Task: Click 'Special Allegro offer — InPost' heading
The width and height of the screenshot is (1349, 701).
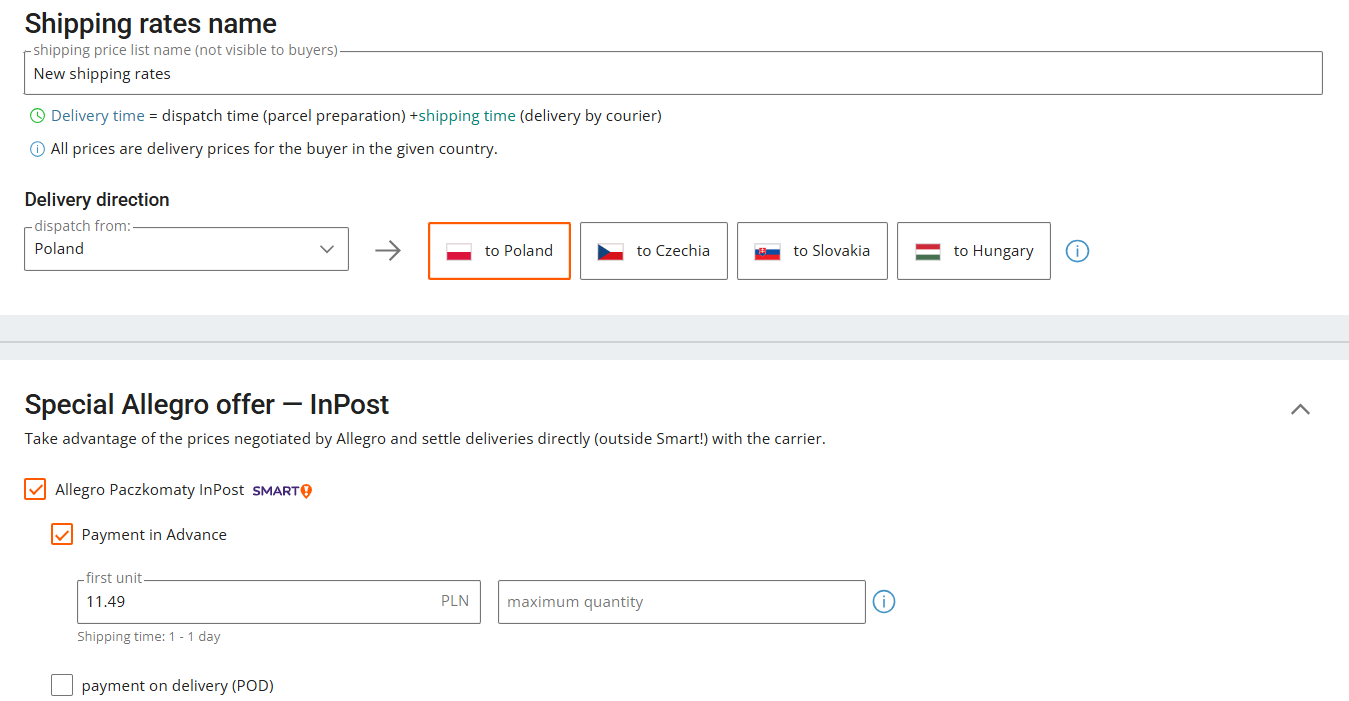Action: coord(207,405)
